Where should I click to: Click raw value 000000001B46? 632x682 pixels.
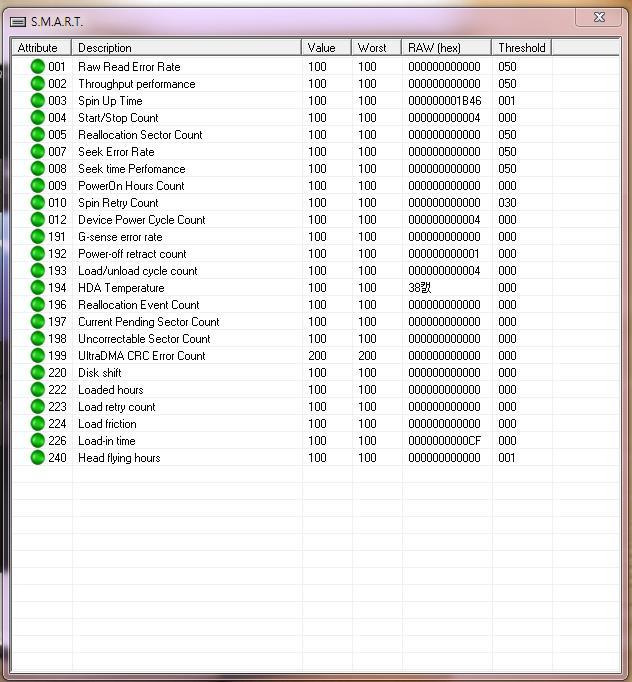(445, 100)
